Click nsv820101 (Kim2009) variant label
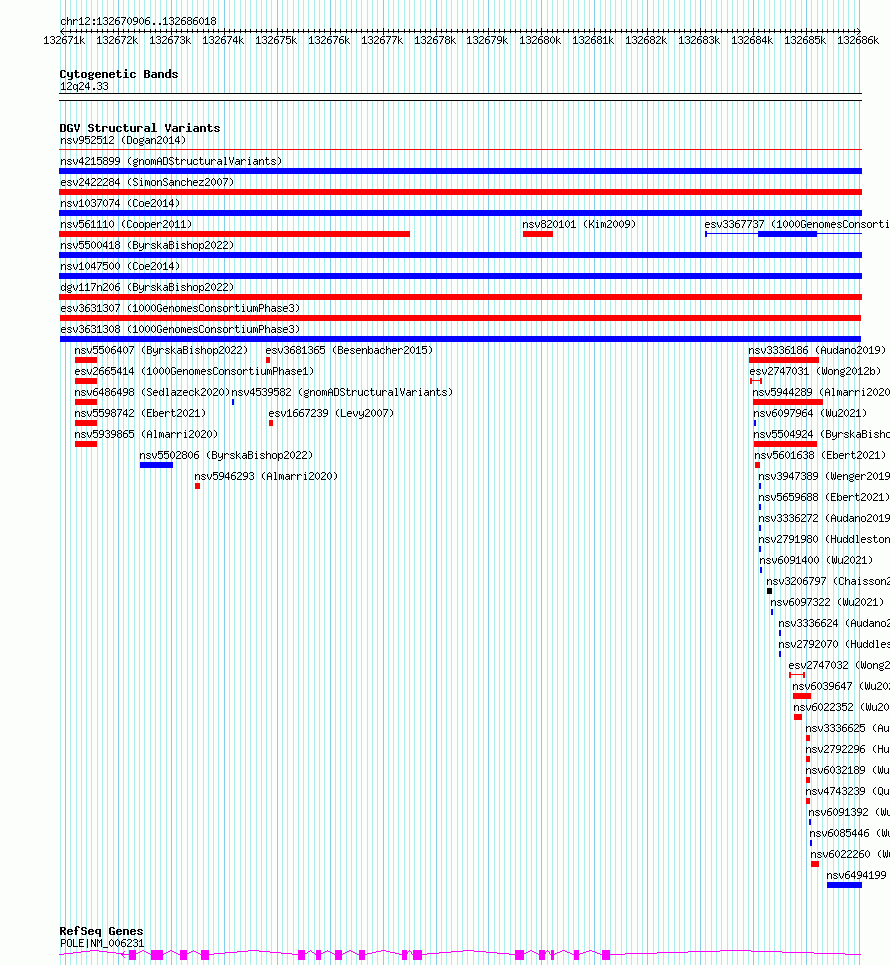 pyautogui.click(x=579, y=224)
